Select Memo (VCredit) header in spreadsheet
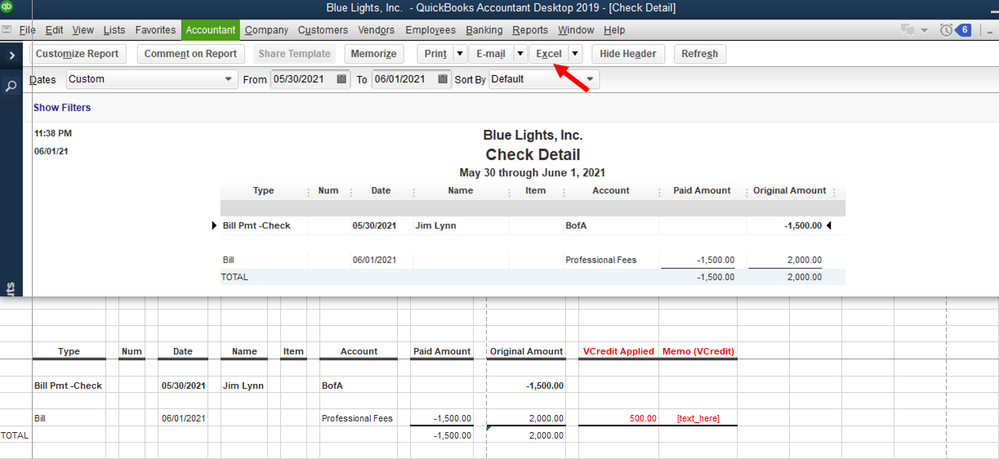999x459 pixels. (x=698, y=351)
